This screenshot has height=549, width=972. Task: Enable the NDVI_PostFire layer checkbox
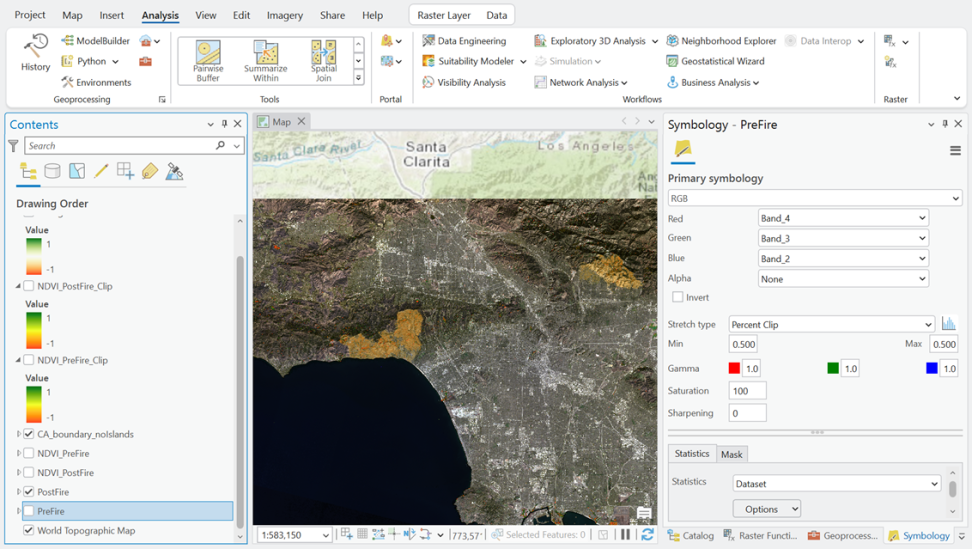coord(29,473)
